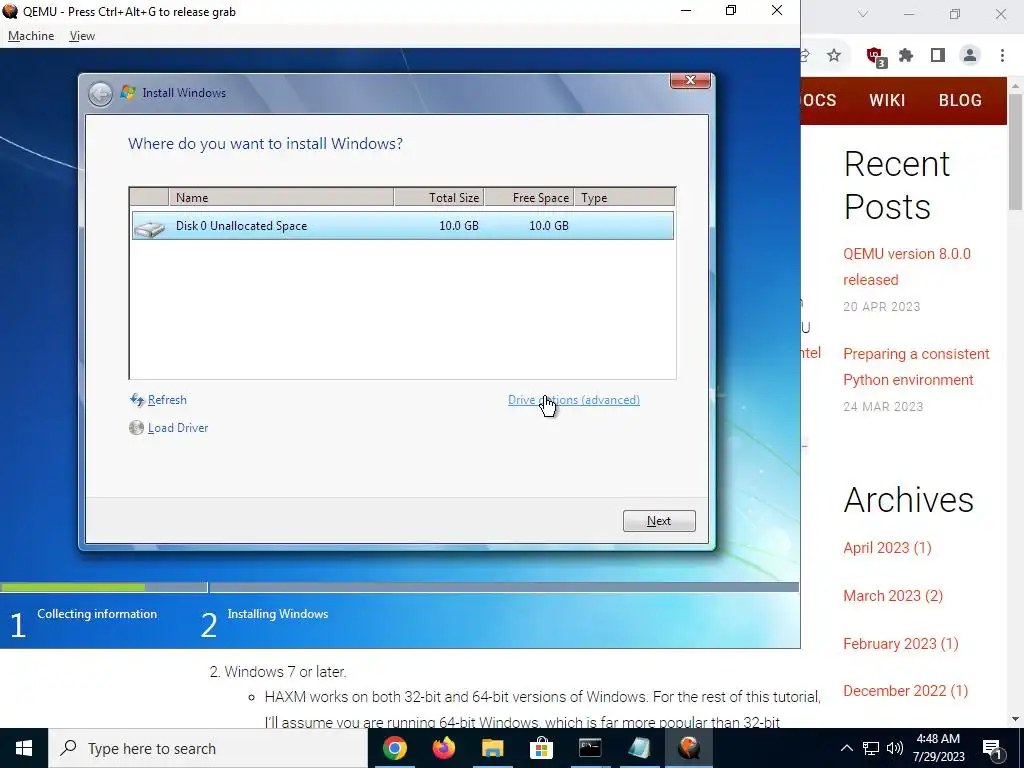Open the notification center icon
The height and width of the screenshot is (768, 1024).
pyautogui.click(x=993, y=749)
